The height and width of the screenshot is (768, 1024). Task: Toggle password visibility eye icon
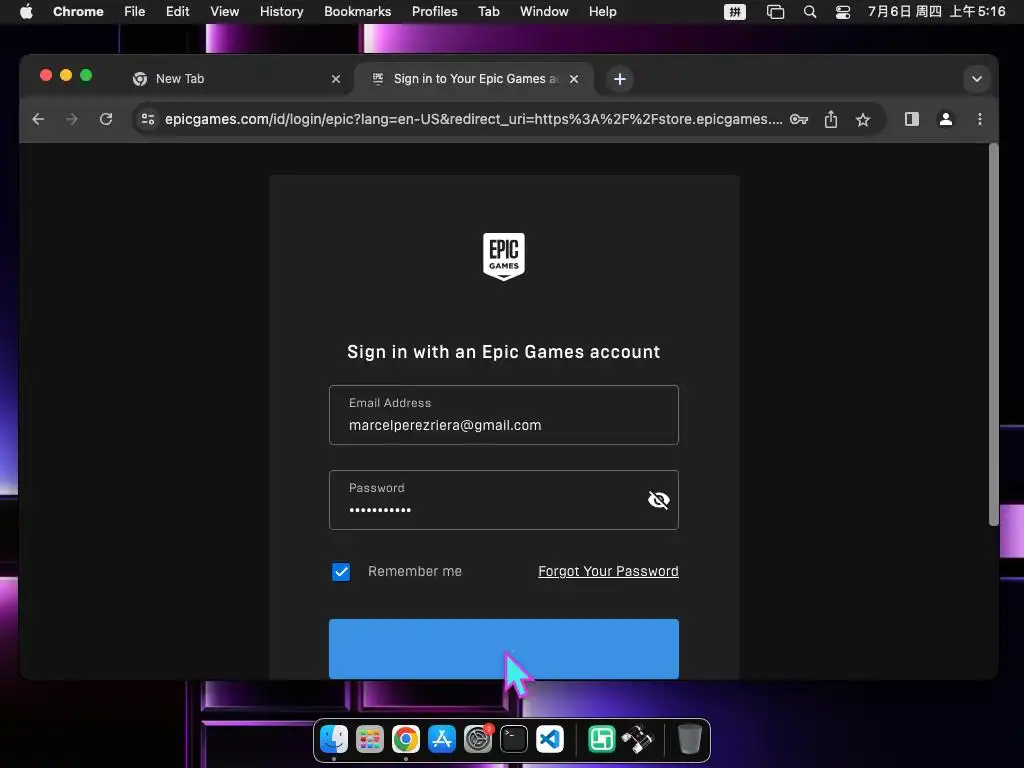tap(658, 500)
